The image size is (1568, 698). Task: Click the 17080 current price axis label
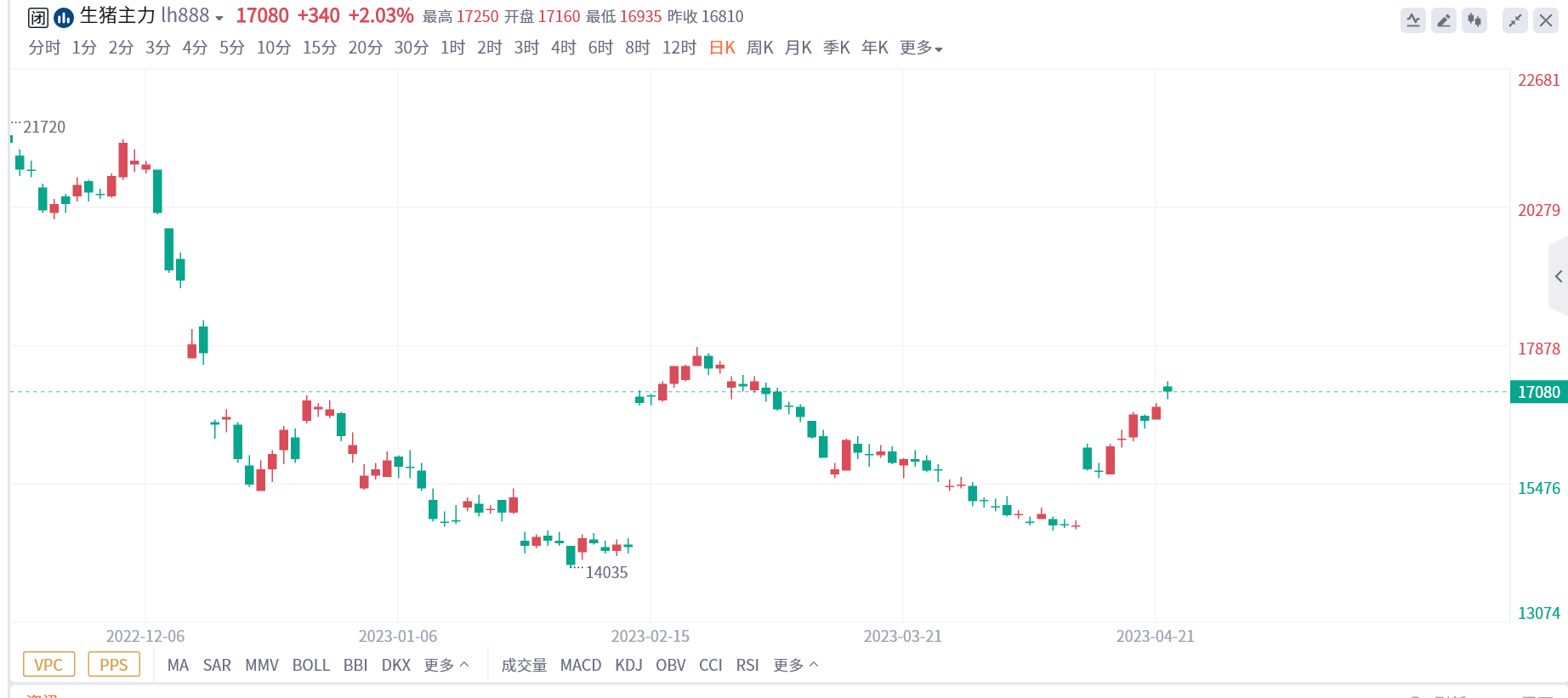(x=1538, y=392)
